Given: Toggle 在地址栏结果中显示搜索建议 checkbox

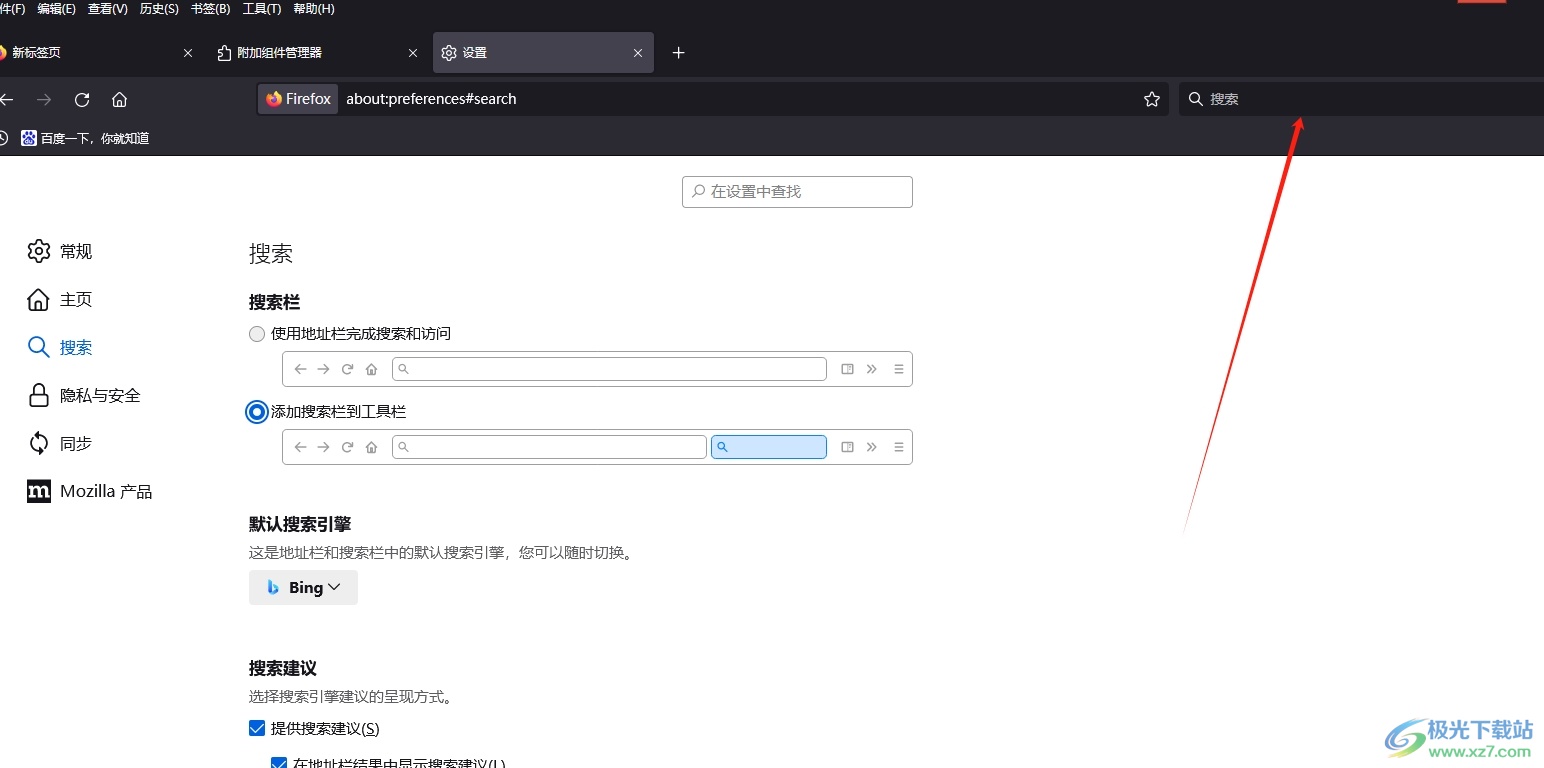Looking at the screenshot, I should tap(279, 763).
